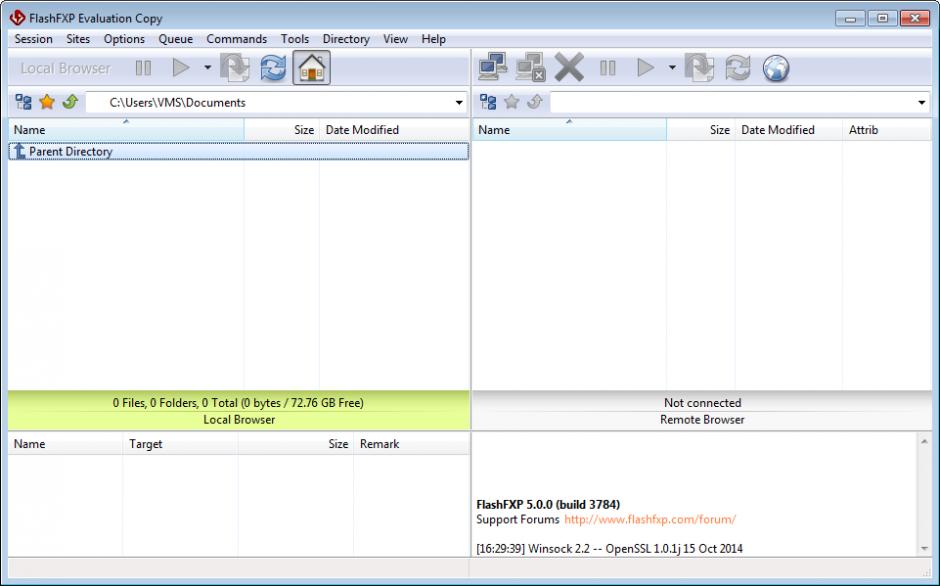Click the log scrollbar down arrow
The image size is (940, 586).
924,548
